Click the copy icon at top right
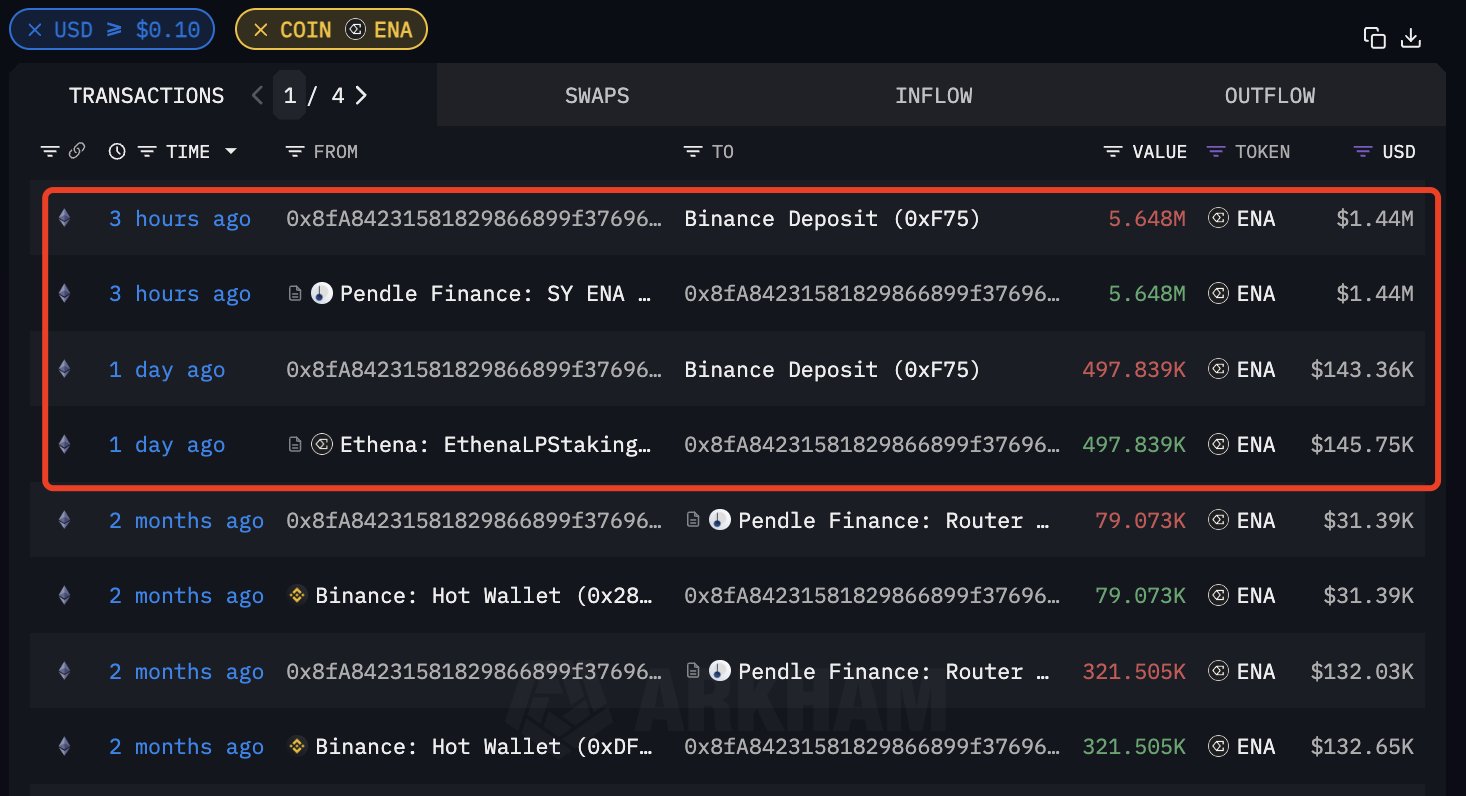Viewport: 1466px width, 796px height. click(1375, 38)
